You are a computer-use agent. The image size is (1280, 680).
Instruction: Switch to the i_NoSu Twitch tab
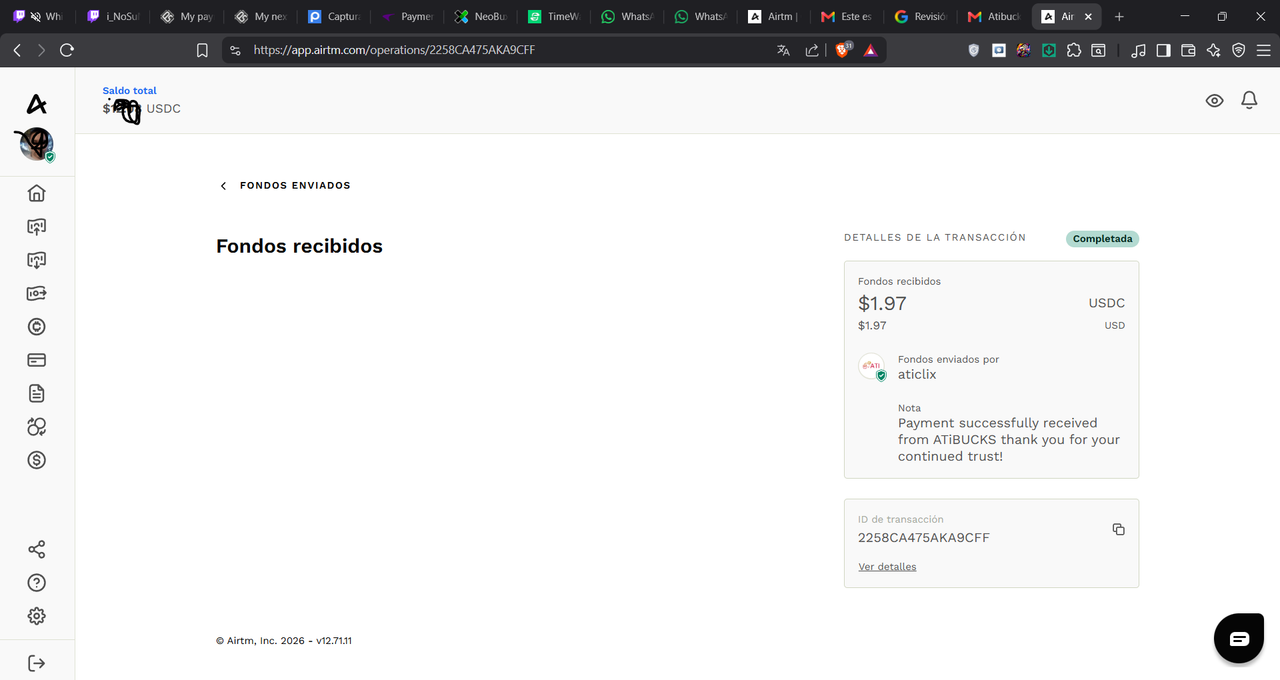tap(113, 17)
